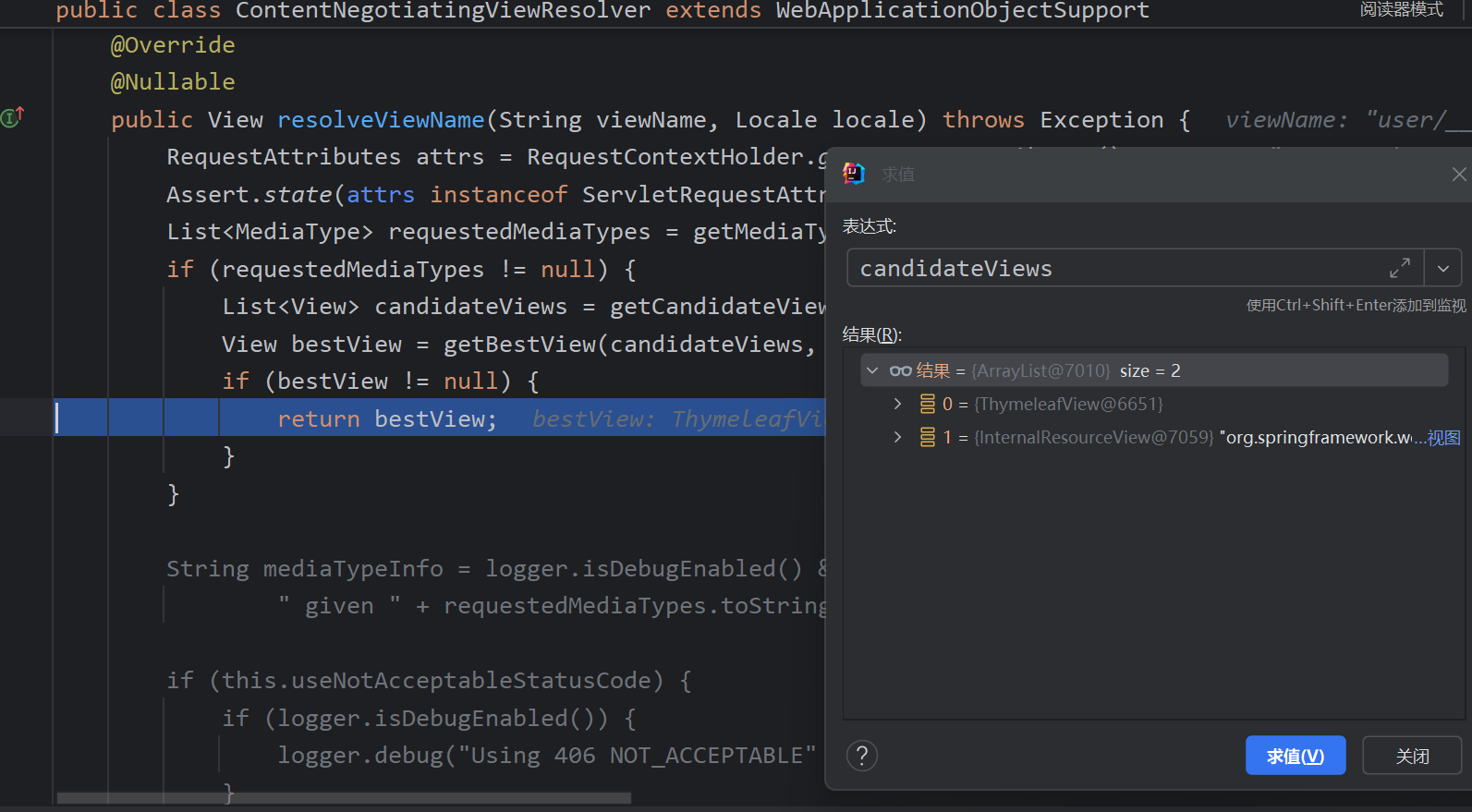Select the 结果 = ArrayList@7010 size = 2 row
This screenshot has height=812, width=1472.
[1154, 370]
